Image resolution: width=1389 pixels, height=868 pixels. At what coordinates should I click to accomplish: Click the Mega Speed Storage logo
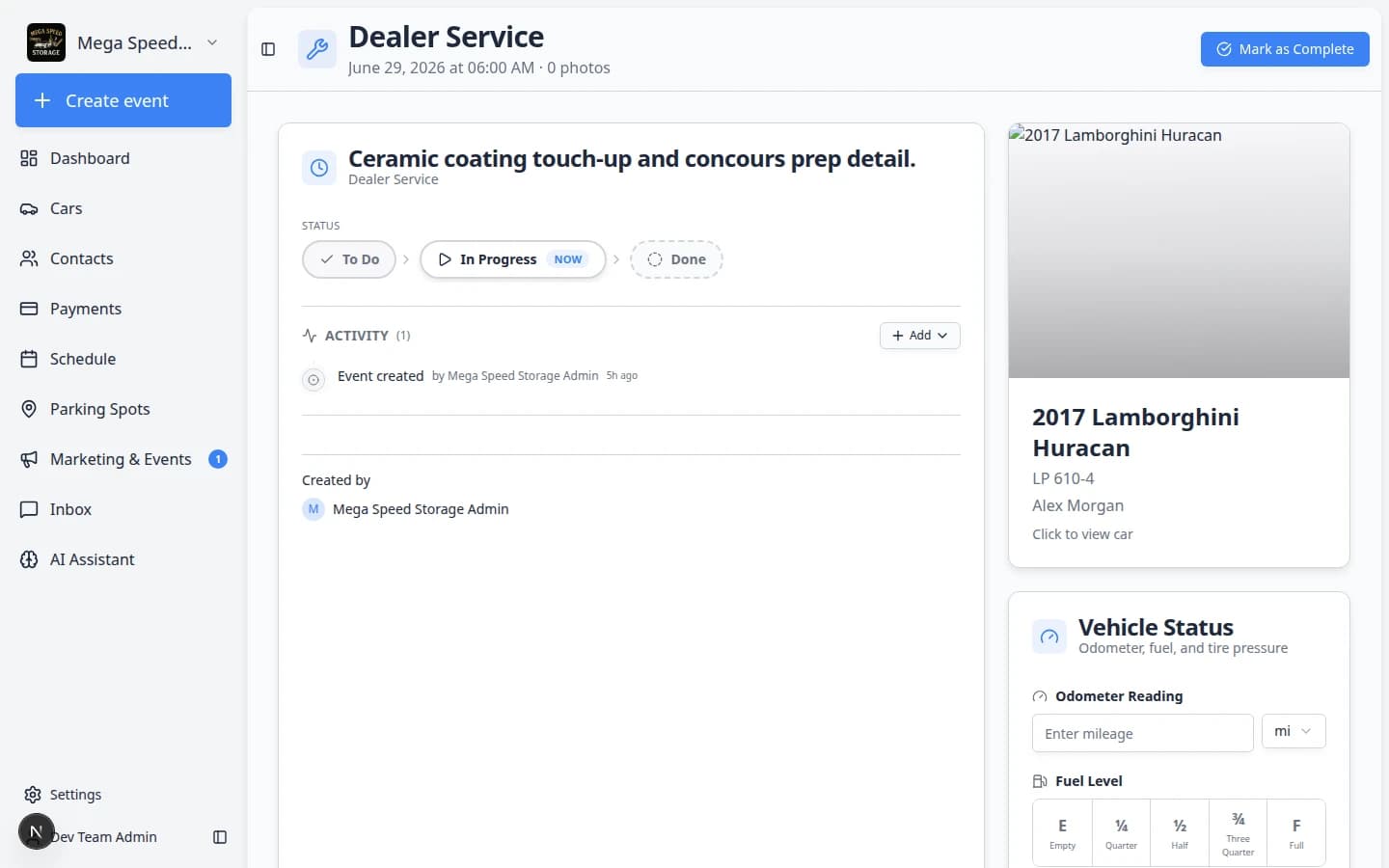tap(46, 42)
